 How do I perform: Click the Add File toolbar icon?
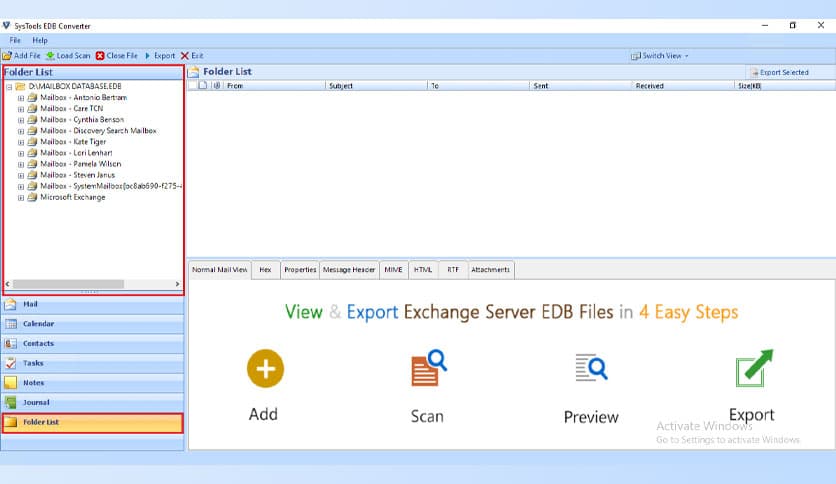pyautogui.click(x=7, y=55)
